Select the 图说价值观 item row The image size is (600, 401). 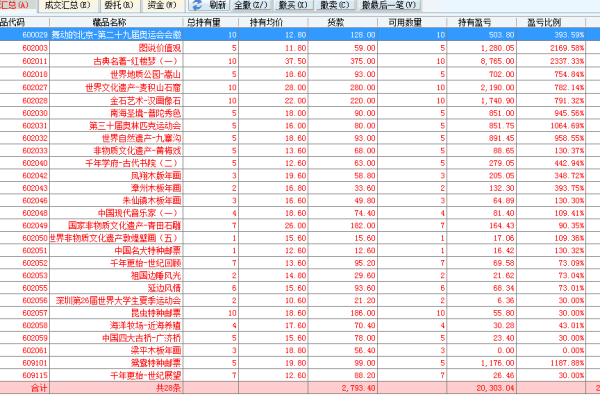coord(300,48)
